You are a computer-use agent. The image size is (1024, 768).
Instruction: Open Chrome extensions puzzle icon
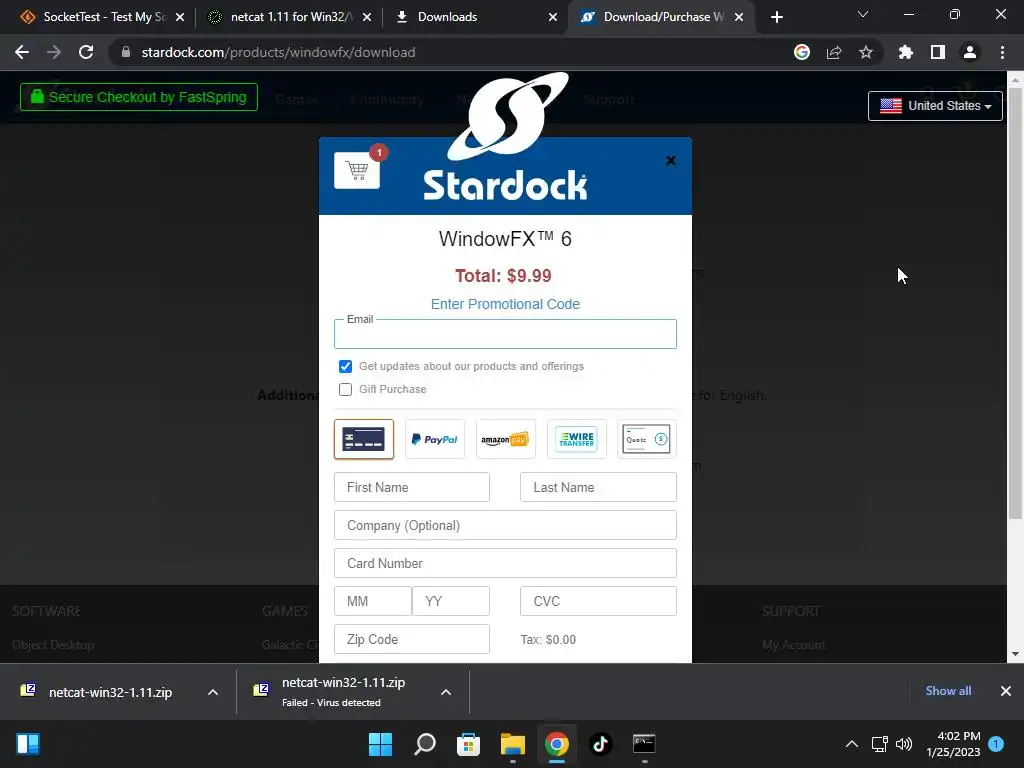(906, 52)
